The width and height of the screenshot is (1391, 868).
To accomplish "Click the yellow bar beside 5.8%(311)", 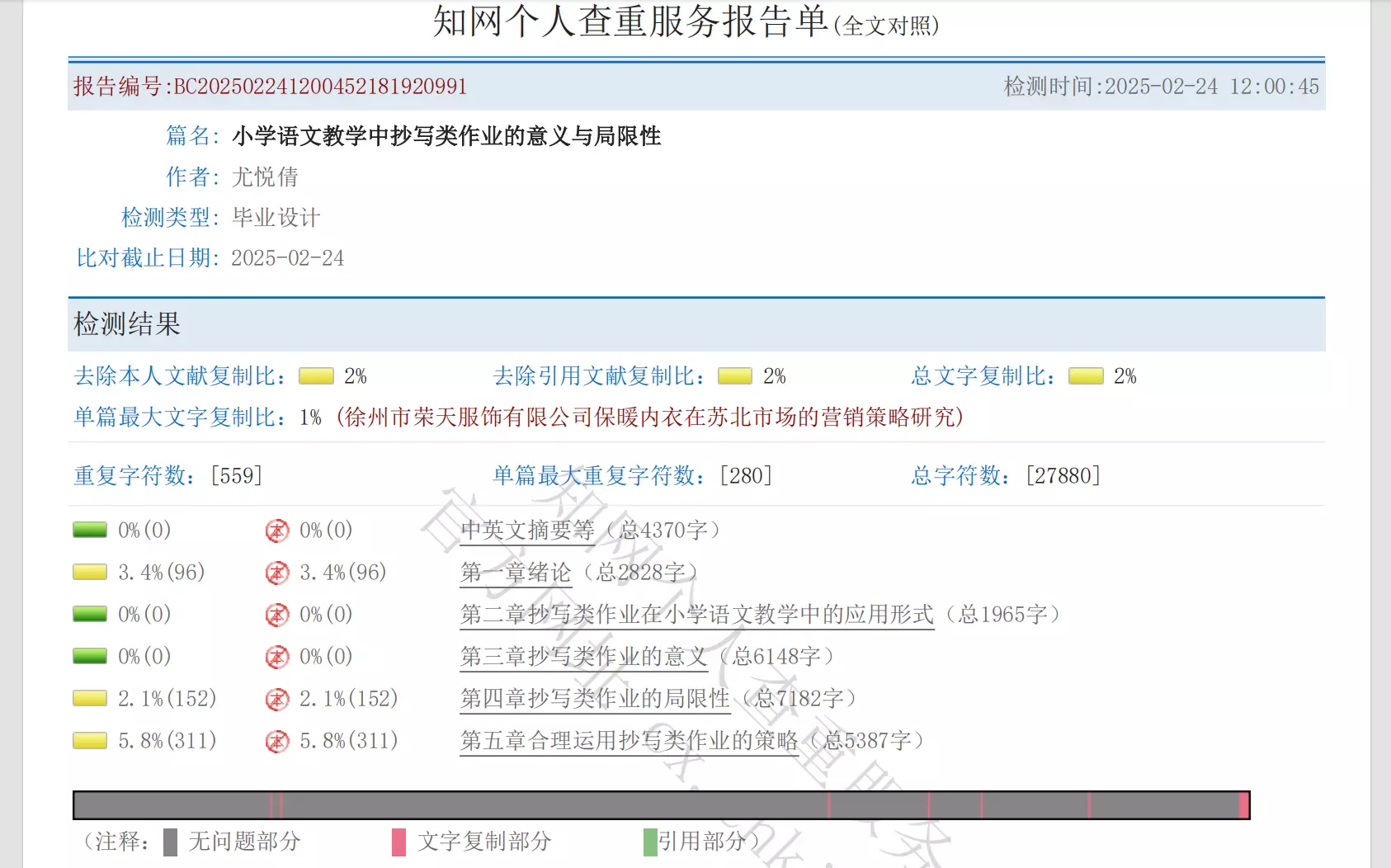I will point(90,740).
